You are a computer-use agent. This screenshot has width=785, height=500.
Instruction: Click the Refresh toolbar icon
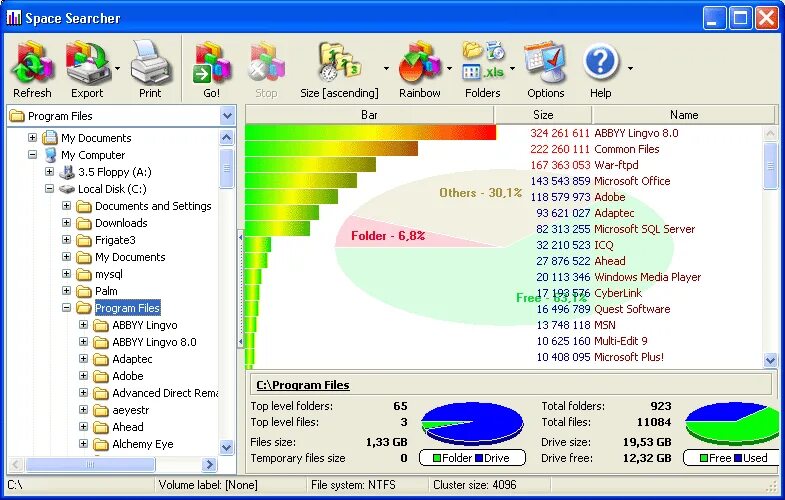(x=33, y=63)
